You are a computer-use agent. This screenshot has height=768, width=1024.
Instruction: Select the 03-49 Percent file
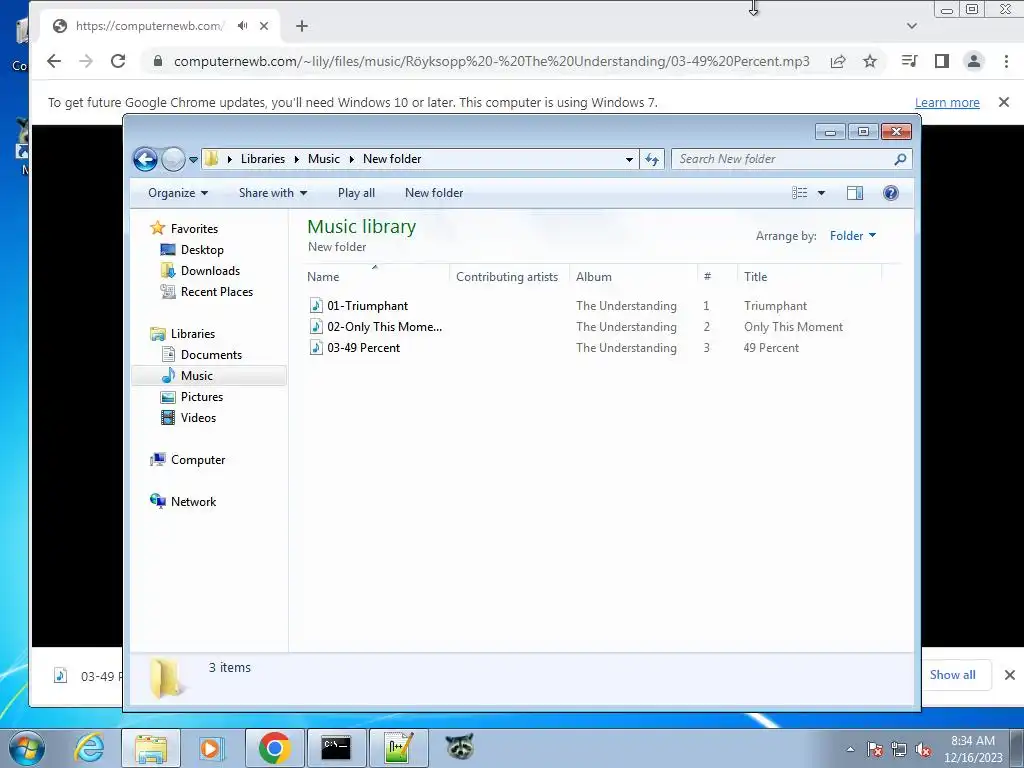point(364,348)
